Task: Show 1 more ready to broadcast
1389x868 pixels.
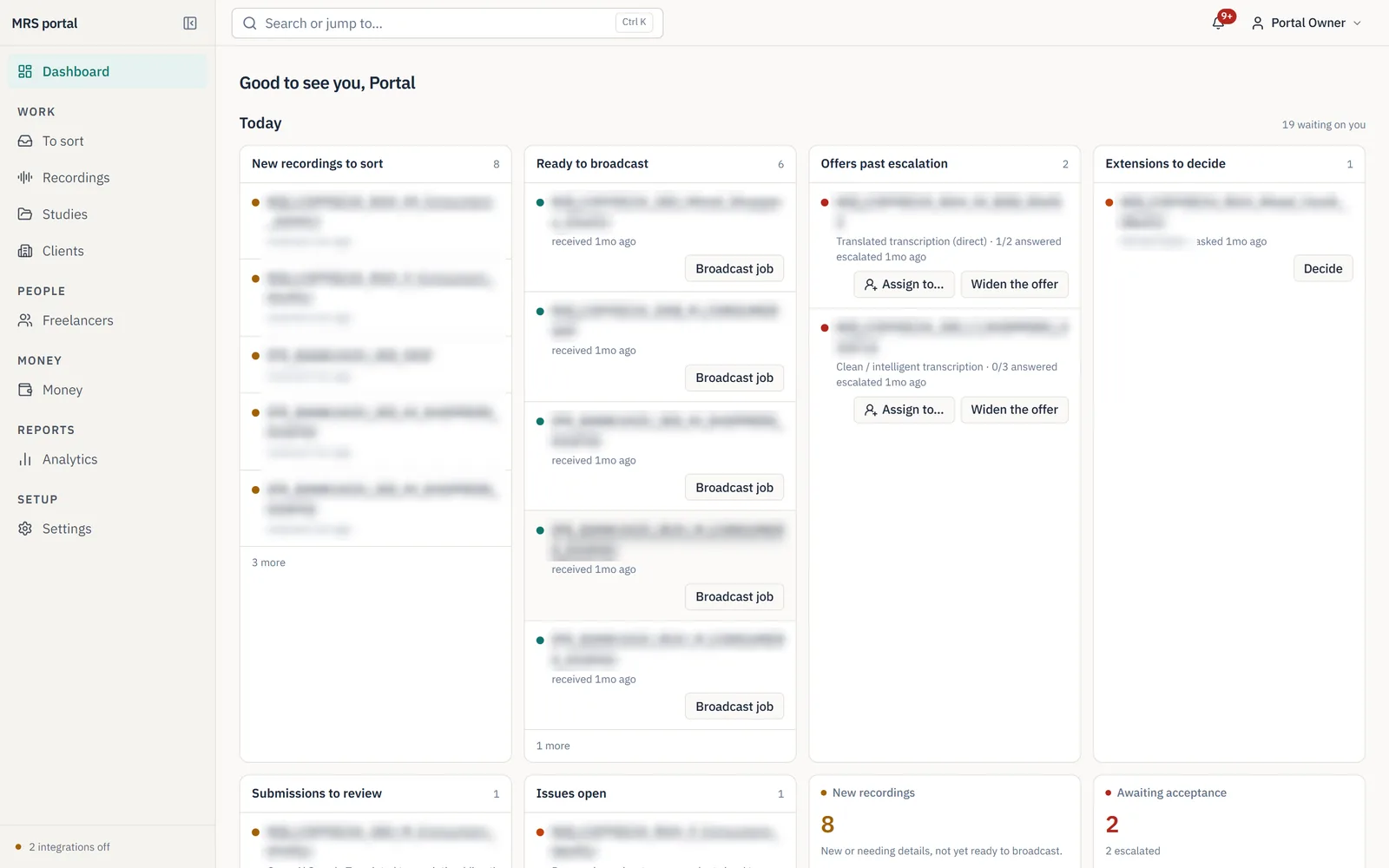Action: click(553, 746)
